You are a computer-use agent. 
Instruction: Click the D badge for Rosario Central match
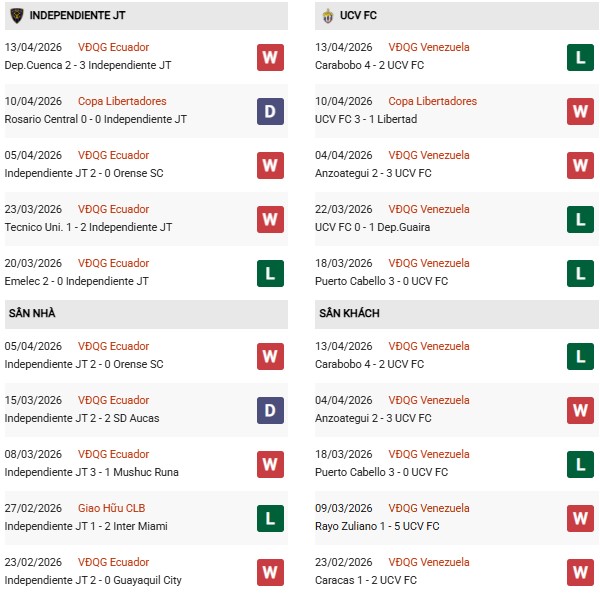270,111
